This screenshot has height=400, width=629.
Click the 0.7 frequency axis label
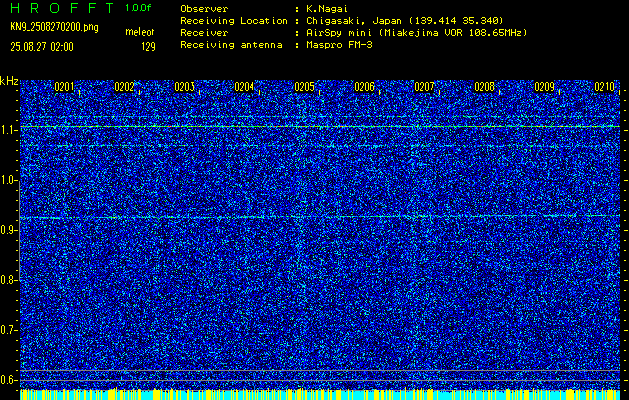tap(8, 330)
